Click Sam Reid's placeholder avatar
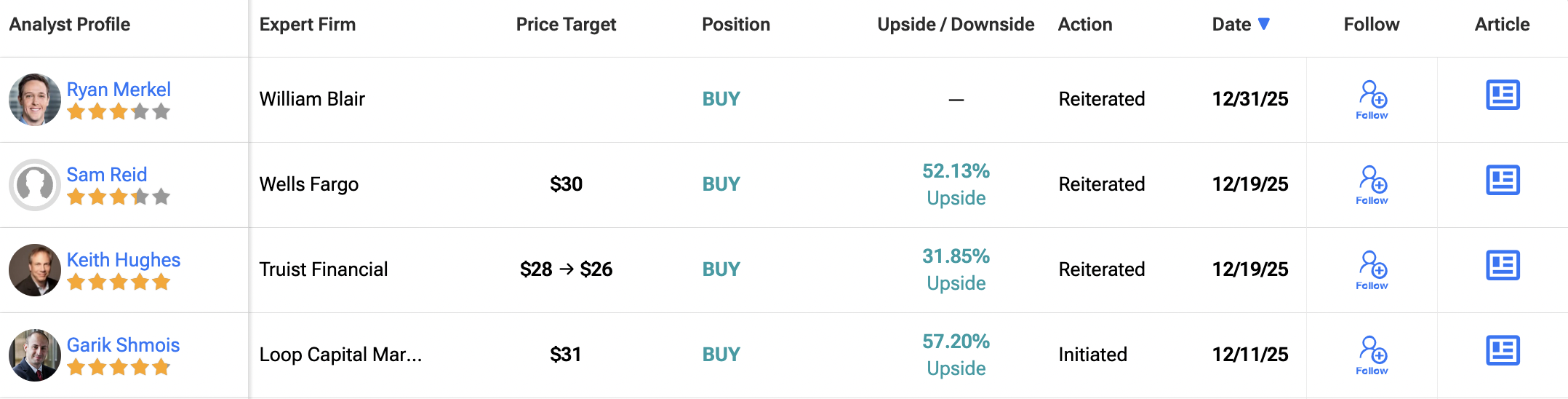This screenshot has width=1568, height=399. point(34,185)
